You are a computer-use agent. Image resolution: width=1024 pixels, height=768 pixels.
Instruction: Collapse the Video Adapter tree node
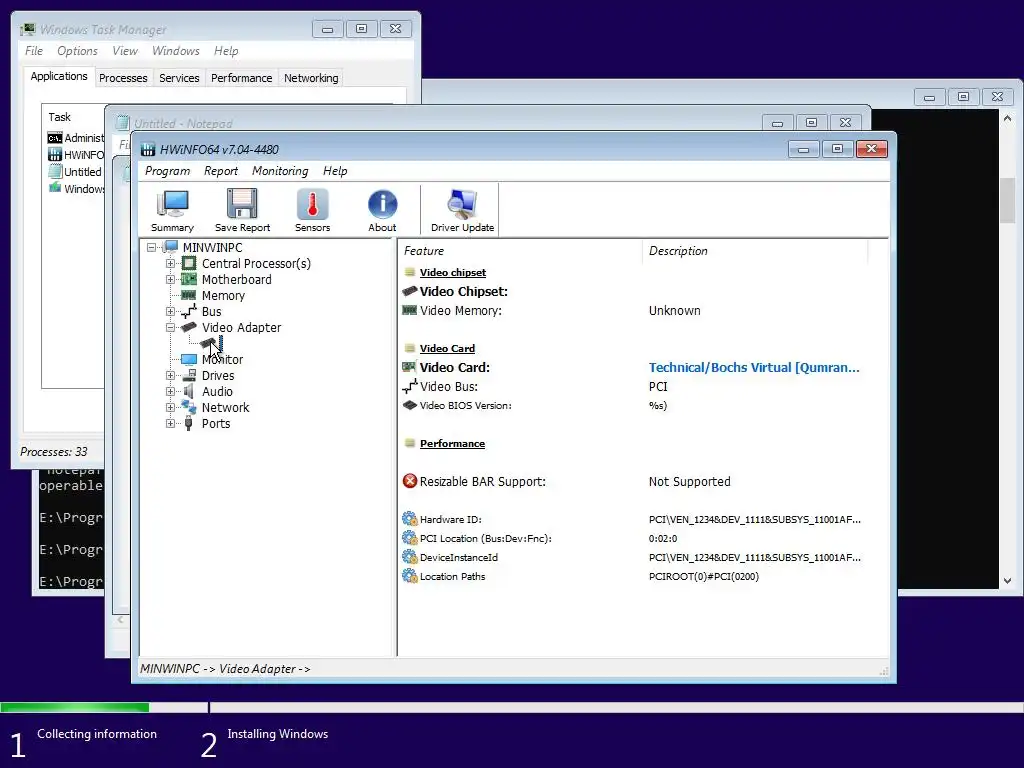(x=170, y=327)
